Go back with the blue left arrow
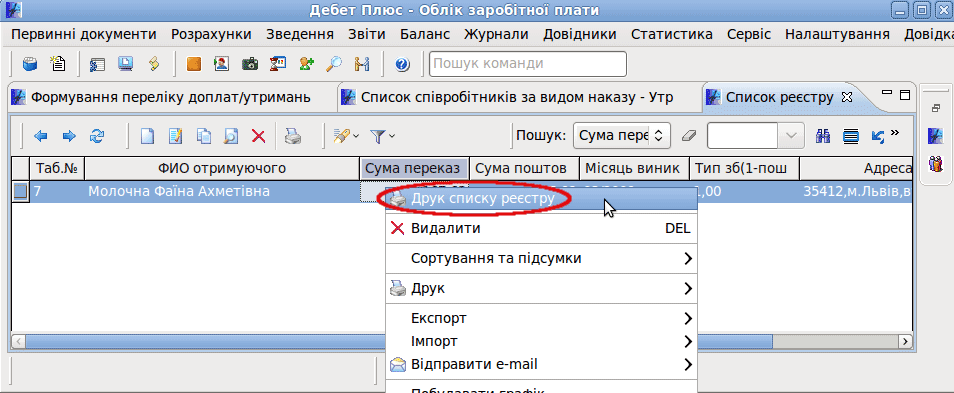The height and width of the screenshot is (393, 954). coord(41,137)
